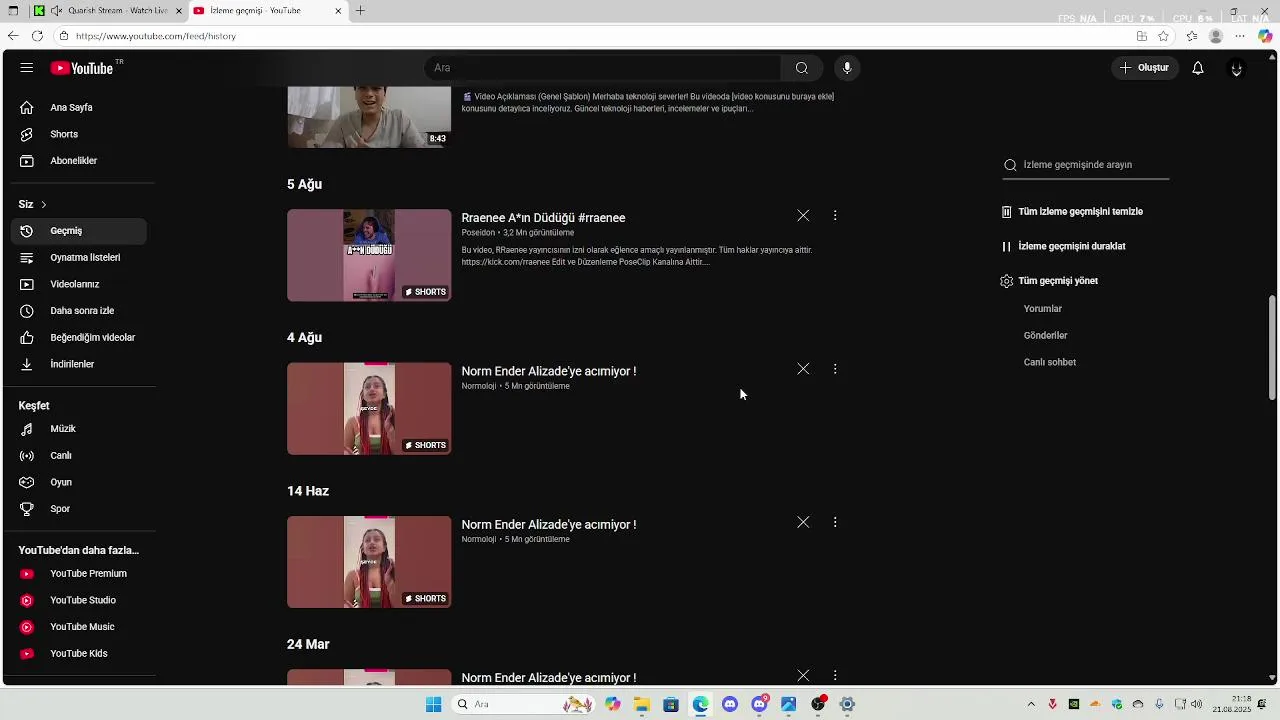Click 4 Ağu Norm Ender thumbnail
The height and width of the screenshot is (720, 1280).
[369, 408]
